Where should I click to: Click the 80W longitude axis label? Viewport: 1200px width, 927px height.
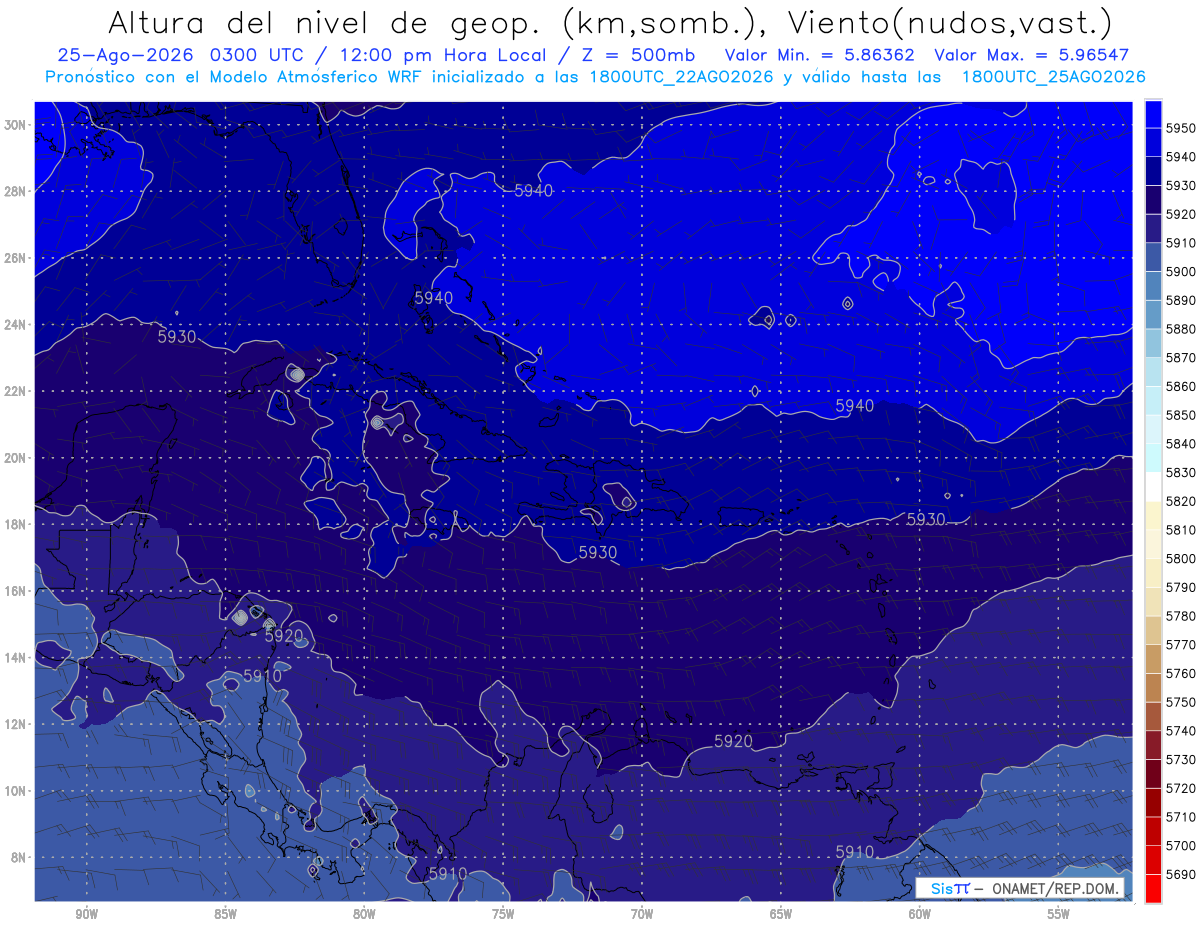pos(364,914)
